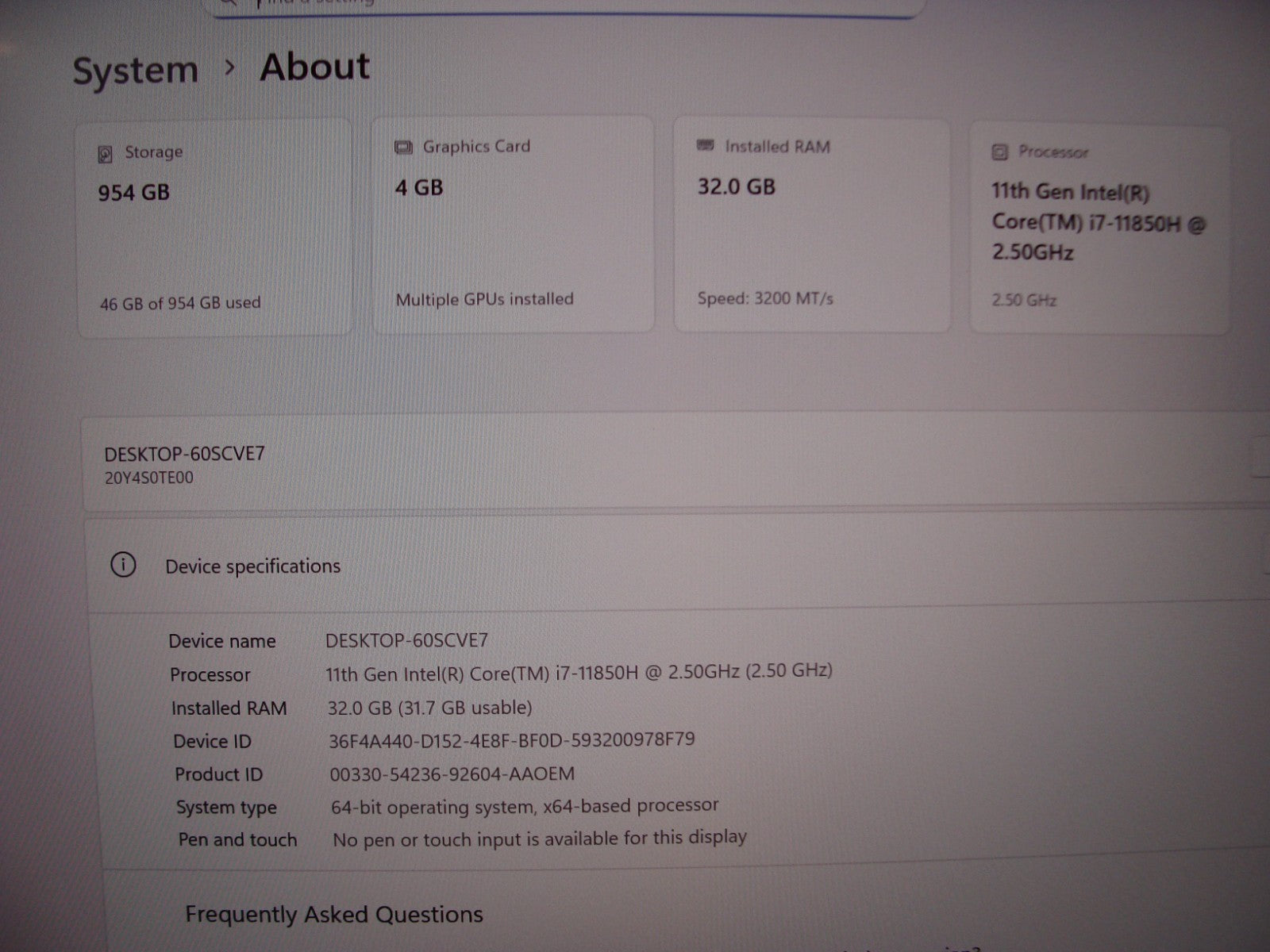Click the Processor chip icon

[1000, 152]
